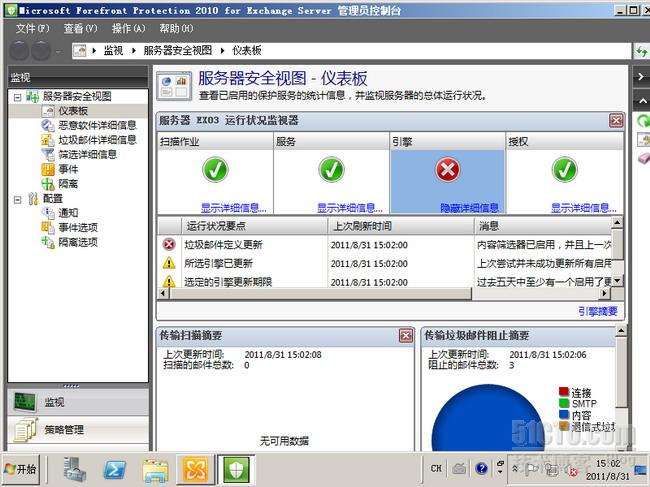650x487 pixels.
Task: Click green check icon under 扫描作业
Action: pyautogui.click(x=215, y=170)
